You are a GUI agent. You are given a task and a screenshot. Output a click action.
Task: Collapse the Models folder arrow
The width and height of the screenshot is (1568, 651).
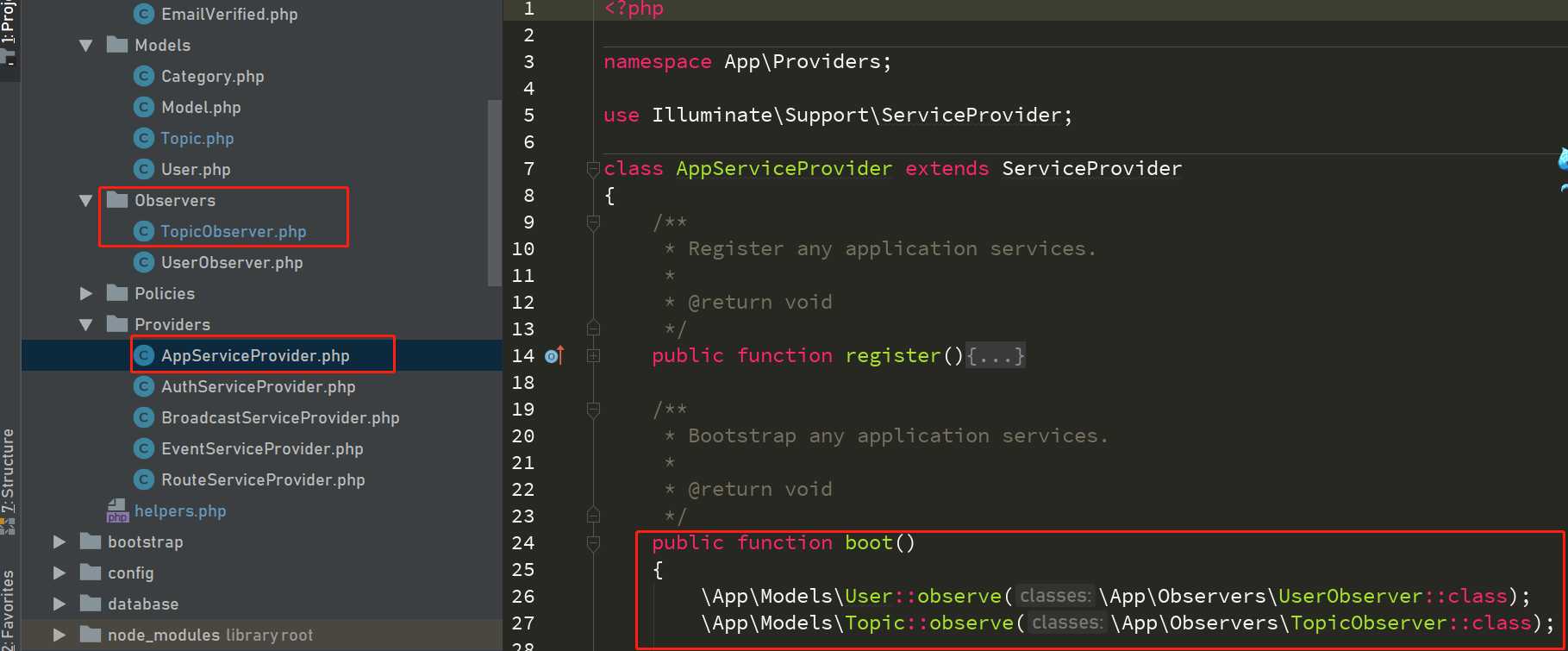[x=85, y=46]
